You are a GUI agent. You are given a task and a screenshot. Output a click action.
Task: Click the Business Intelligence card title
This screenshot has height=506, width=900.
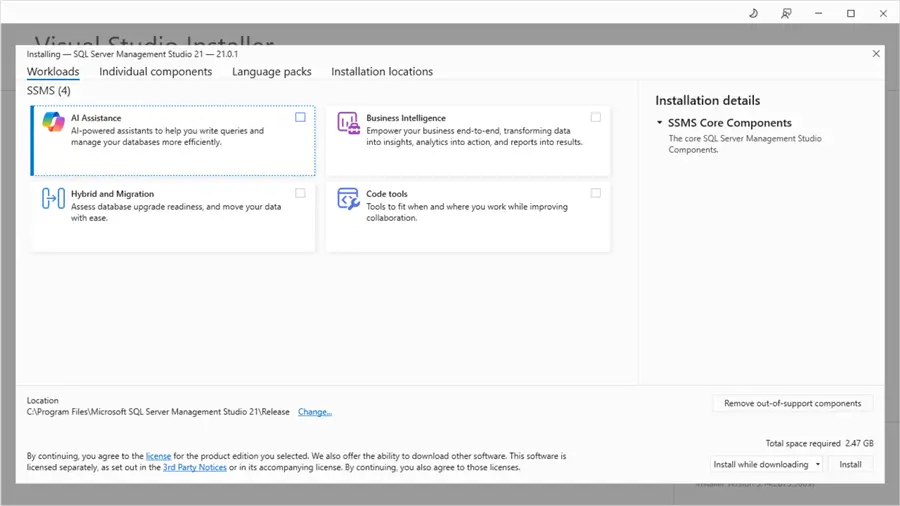click(x=406, y=118)
